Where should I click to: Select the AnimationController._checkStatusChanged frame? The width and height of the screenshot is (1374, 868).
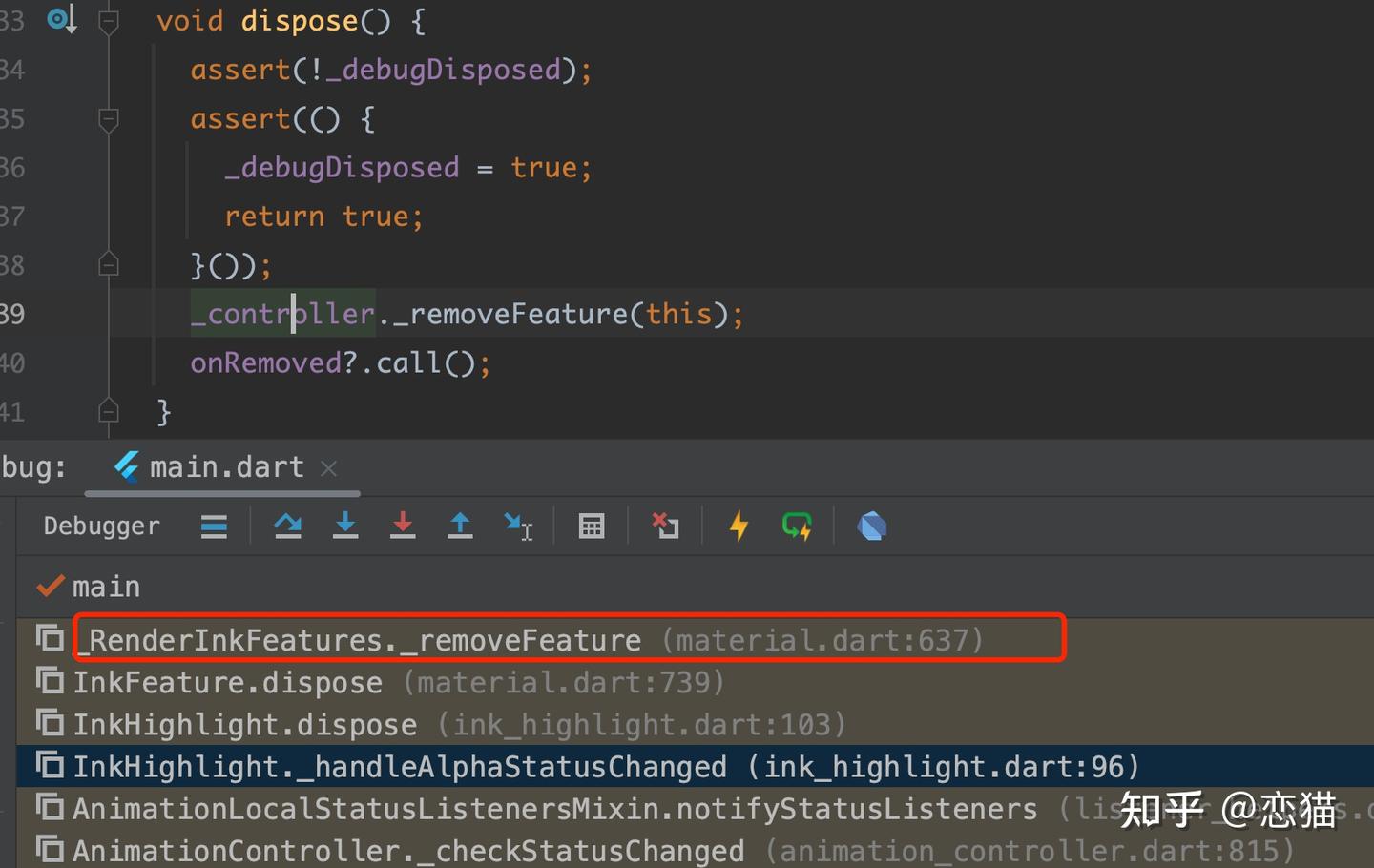pos(695,850)
